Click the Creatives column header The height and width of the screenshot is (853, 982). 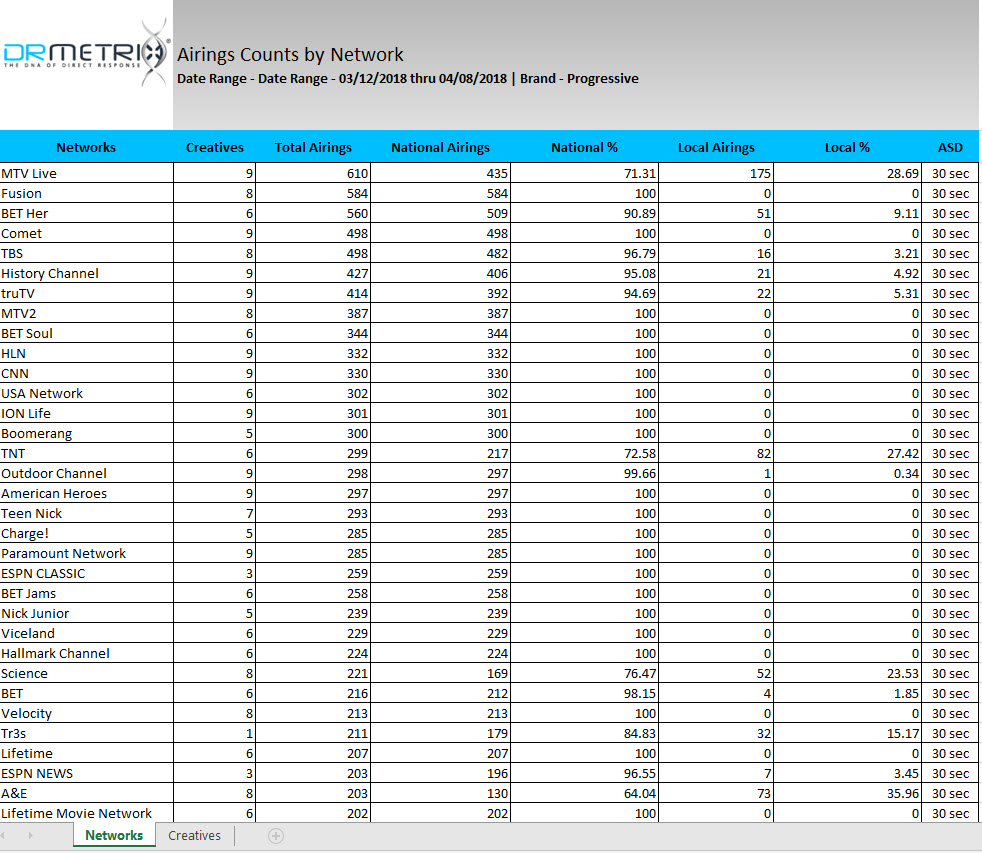(x=214, y=147)
